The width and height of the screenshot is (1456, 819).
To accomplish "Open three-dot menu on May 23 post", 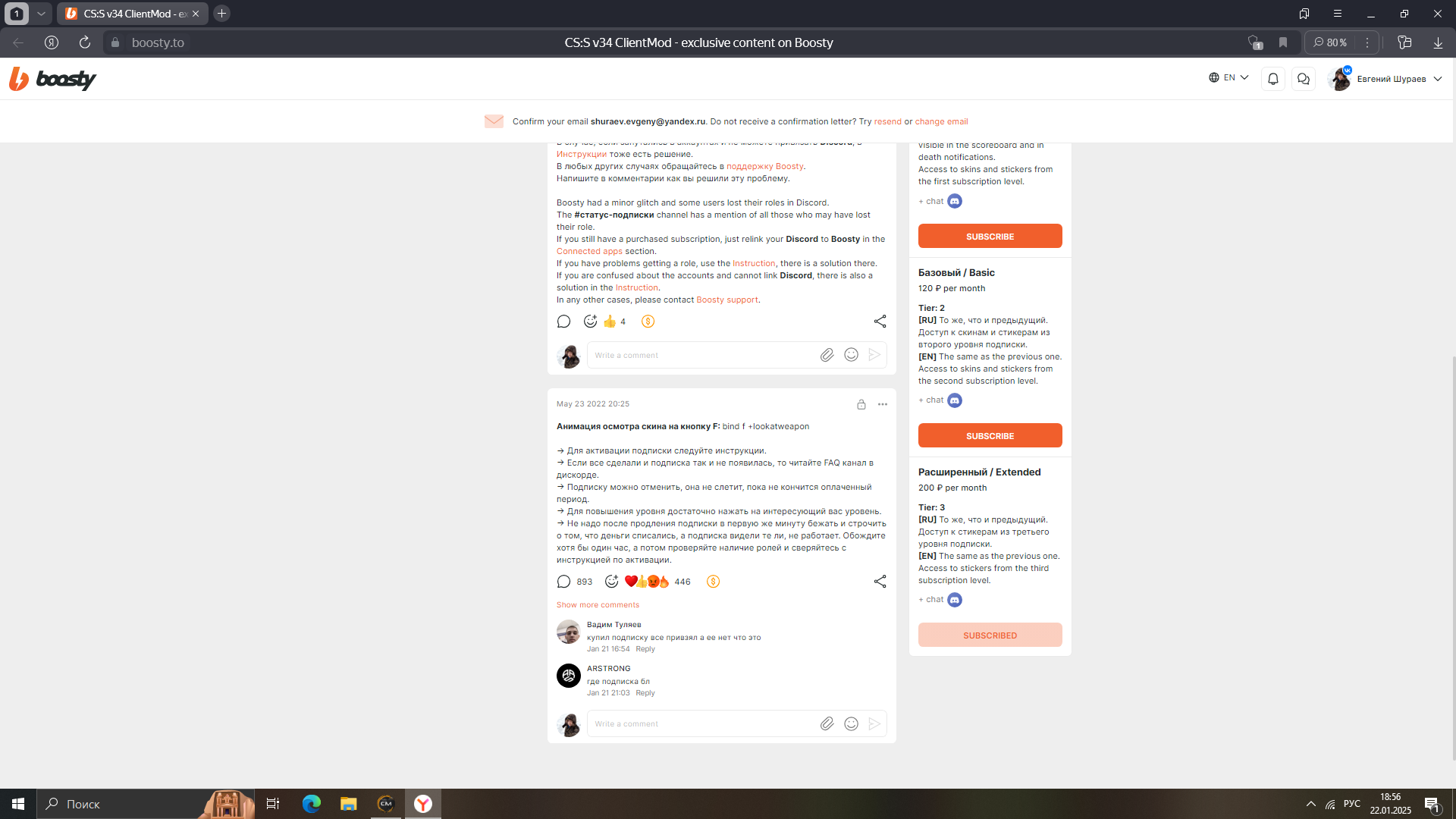I will [x=882, y=404].
